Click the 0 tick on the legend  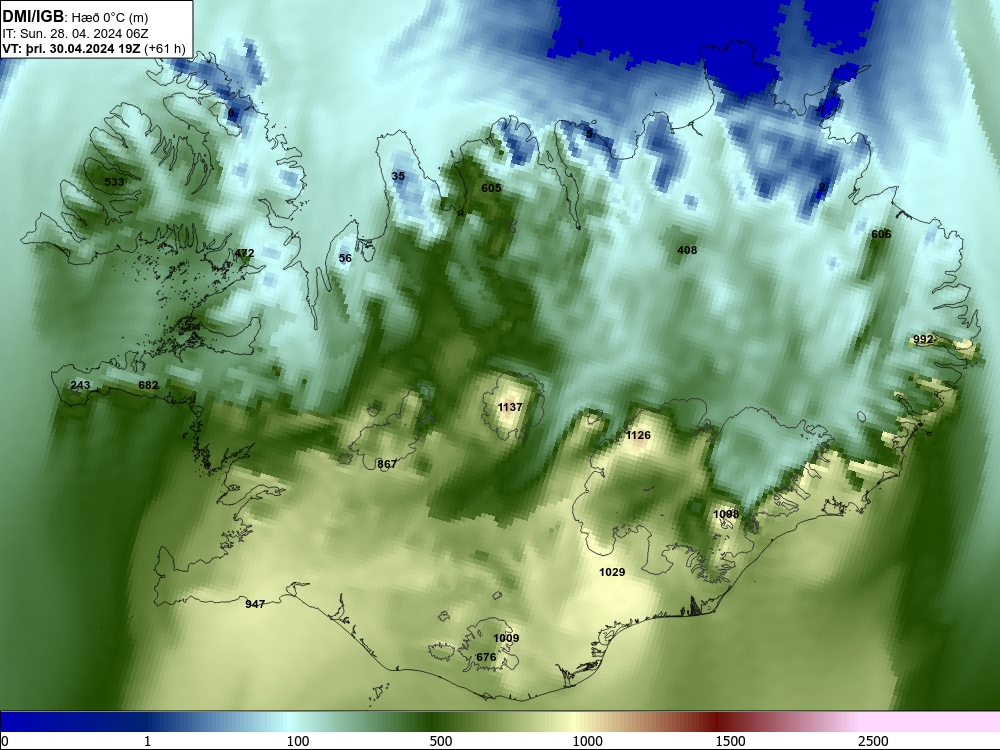5,741
